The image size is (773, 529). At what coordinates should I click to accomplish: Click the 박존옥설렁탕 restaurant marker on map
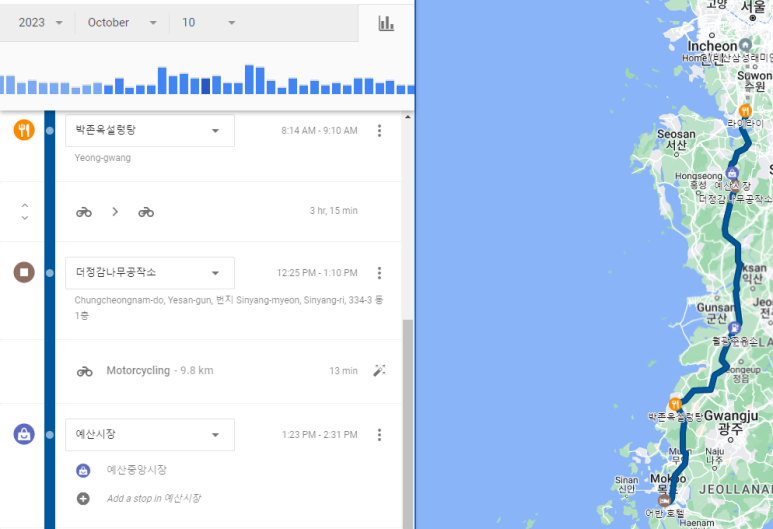[x=675, y=404]
